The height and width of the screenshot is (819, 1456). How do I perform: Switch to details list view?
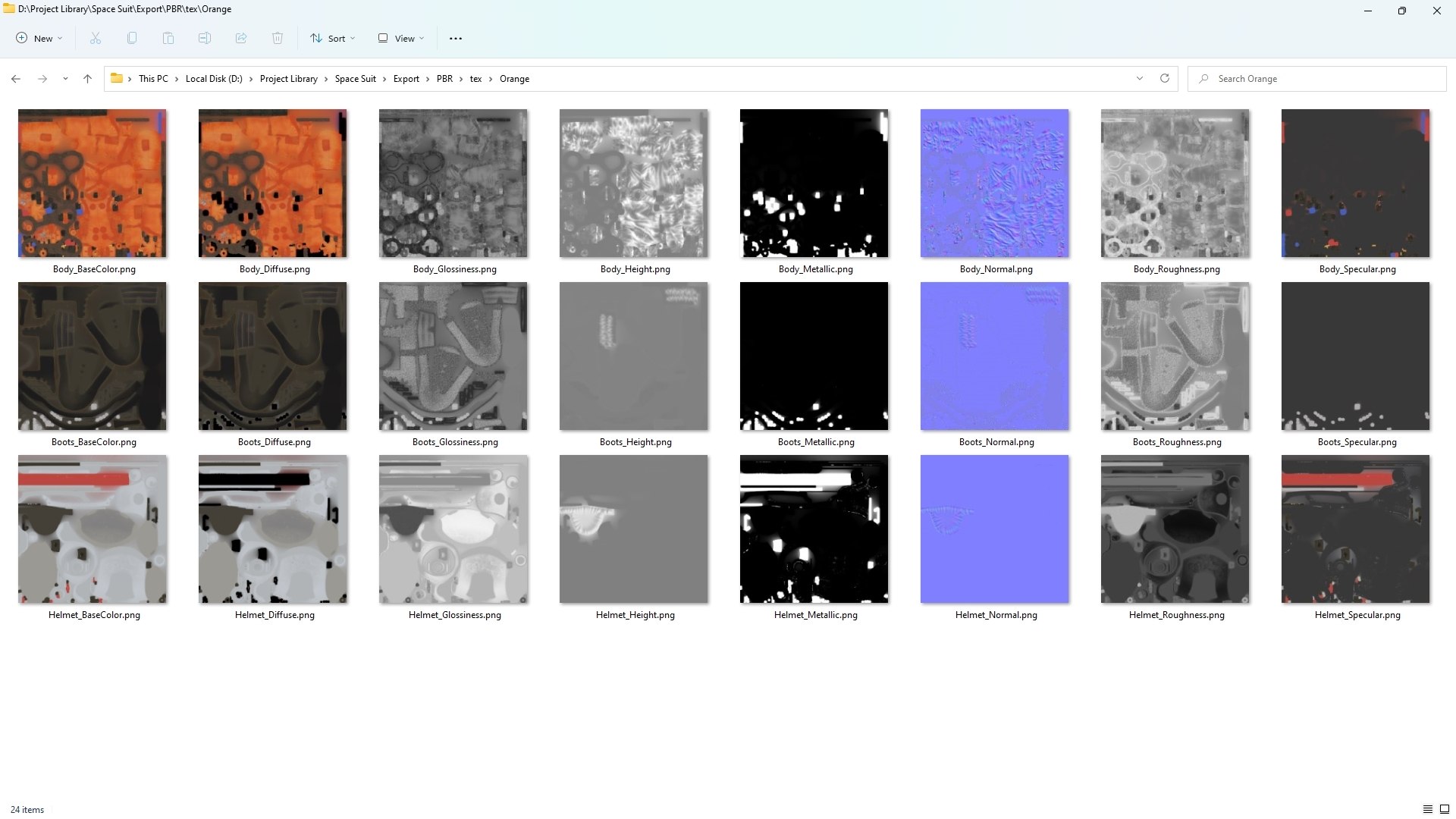[x=1427, y=809]
